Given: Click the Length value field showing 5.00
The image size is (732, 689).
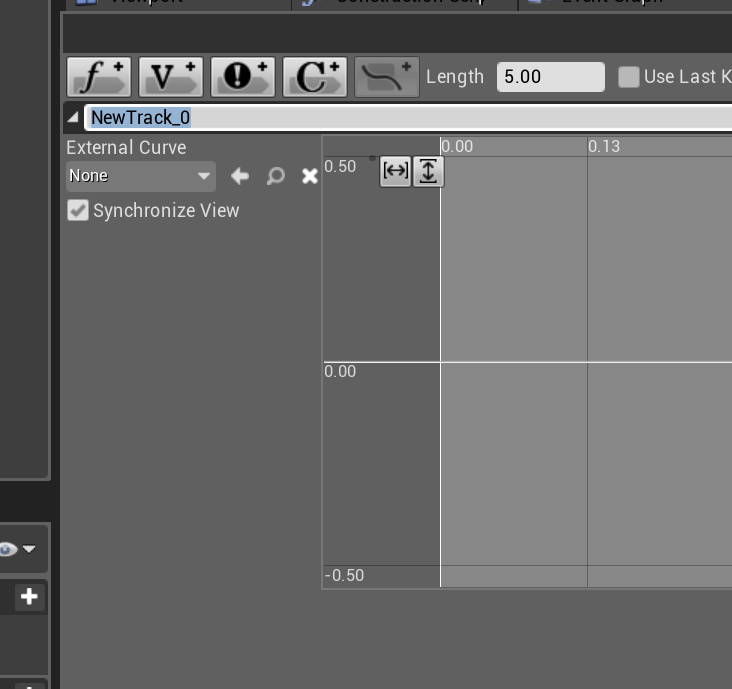Looking at the screenshot, I should (x=550, y=77).
